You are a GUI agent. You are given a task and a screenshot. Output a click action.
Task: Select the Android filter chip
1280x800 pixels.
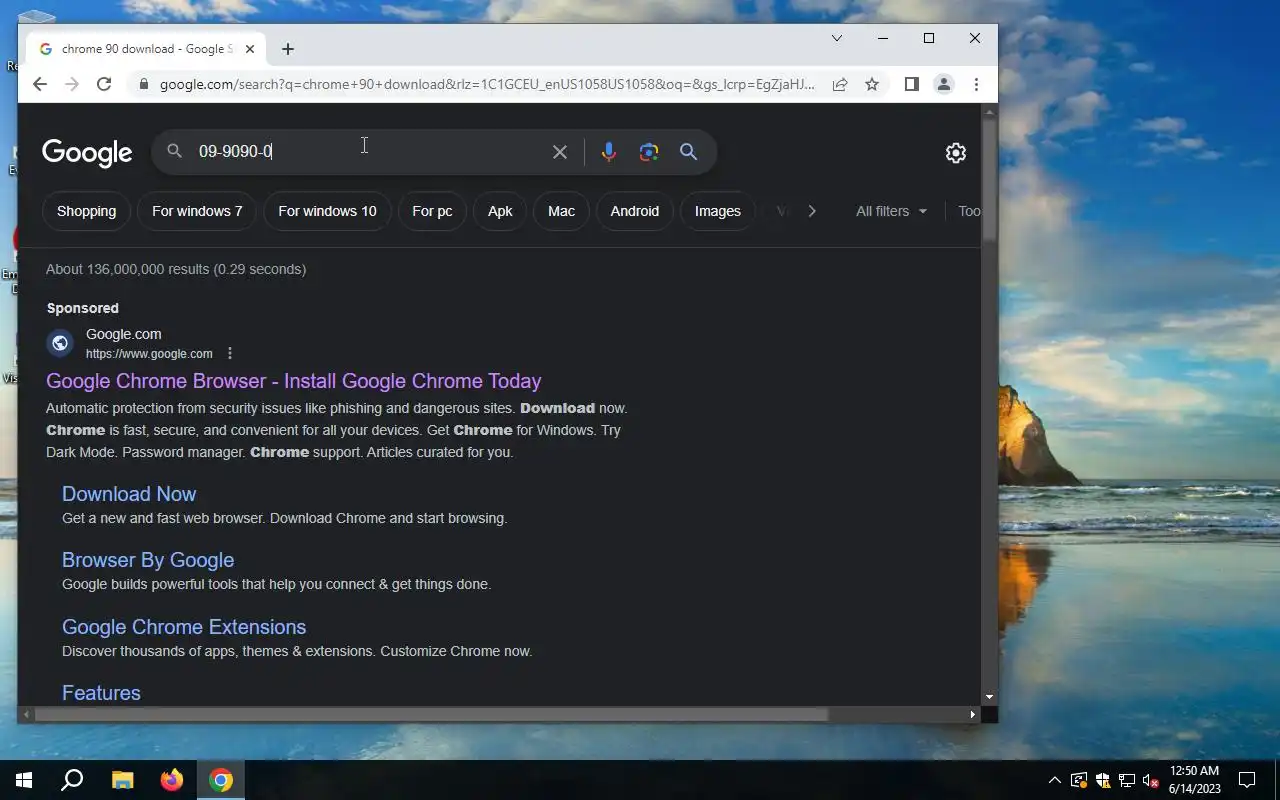[x=635, y=211]
